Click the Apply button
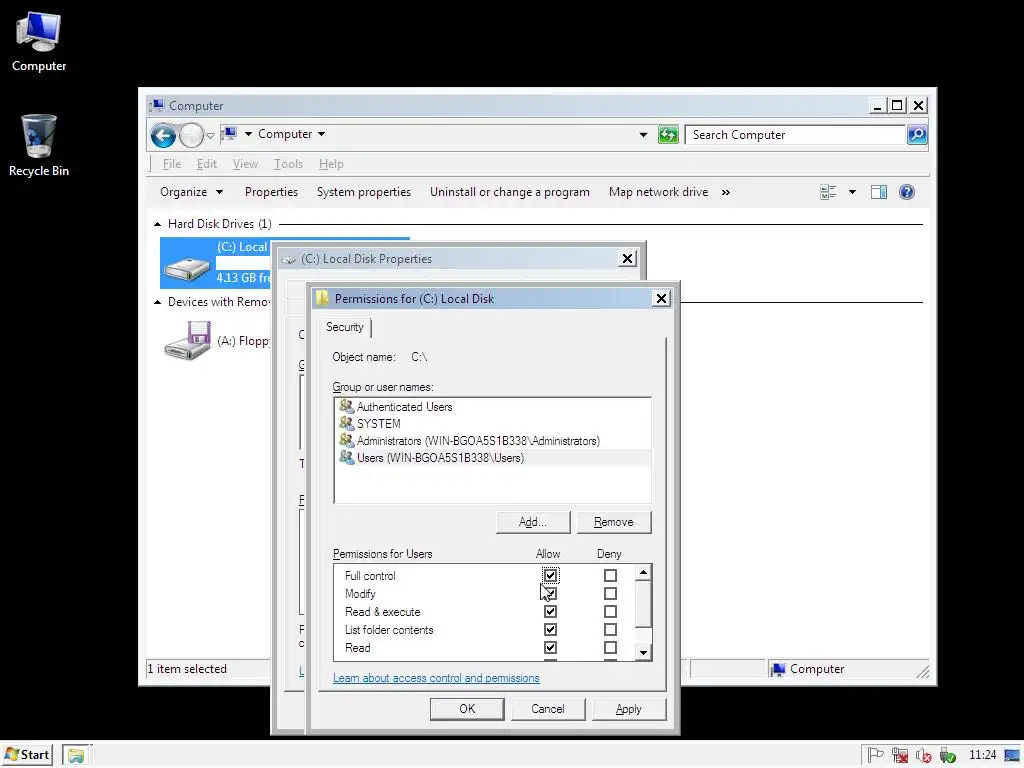Viewport: 1024px width, 768px height. pos(629,709)
